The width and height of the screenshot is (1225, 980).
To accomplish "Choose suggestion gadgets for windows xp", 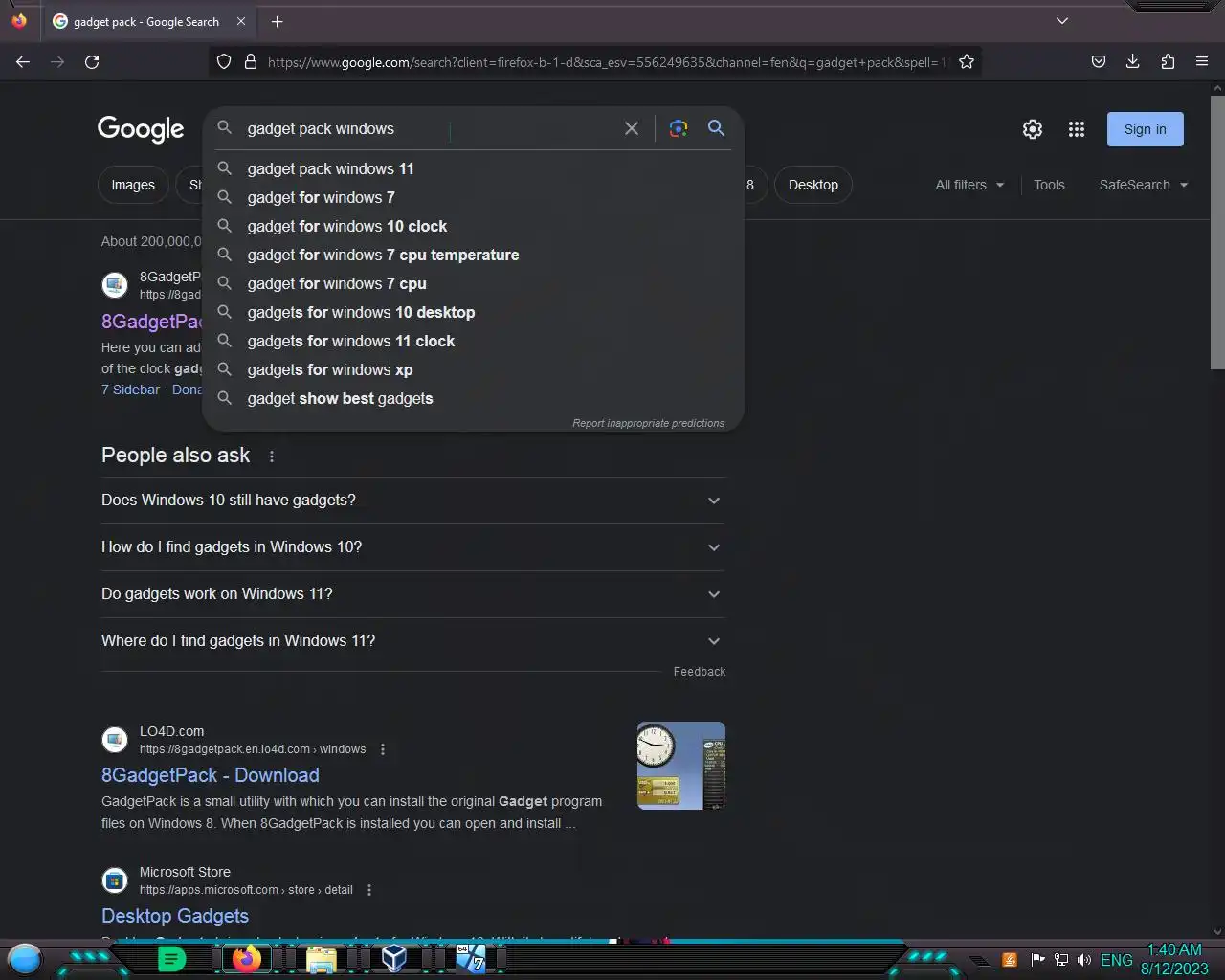I will tap(473, 369).
